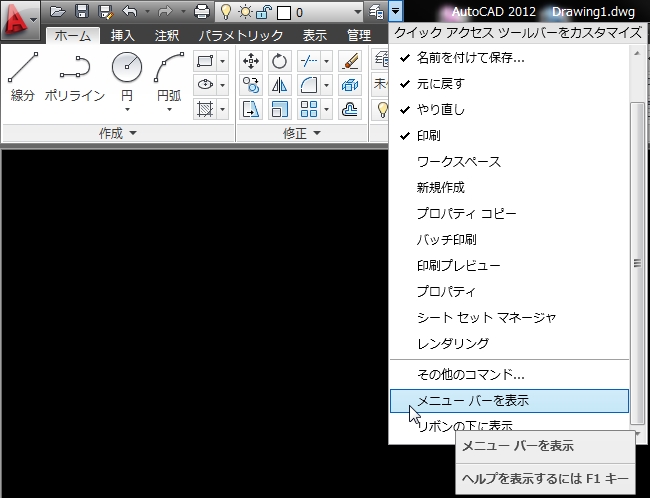Uncheck やり直し in customize menu
Screen dimensions: 650x498
click(509, 109)
